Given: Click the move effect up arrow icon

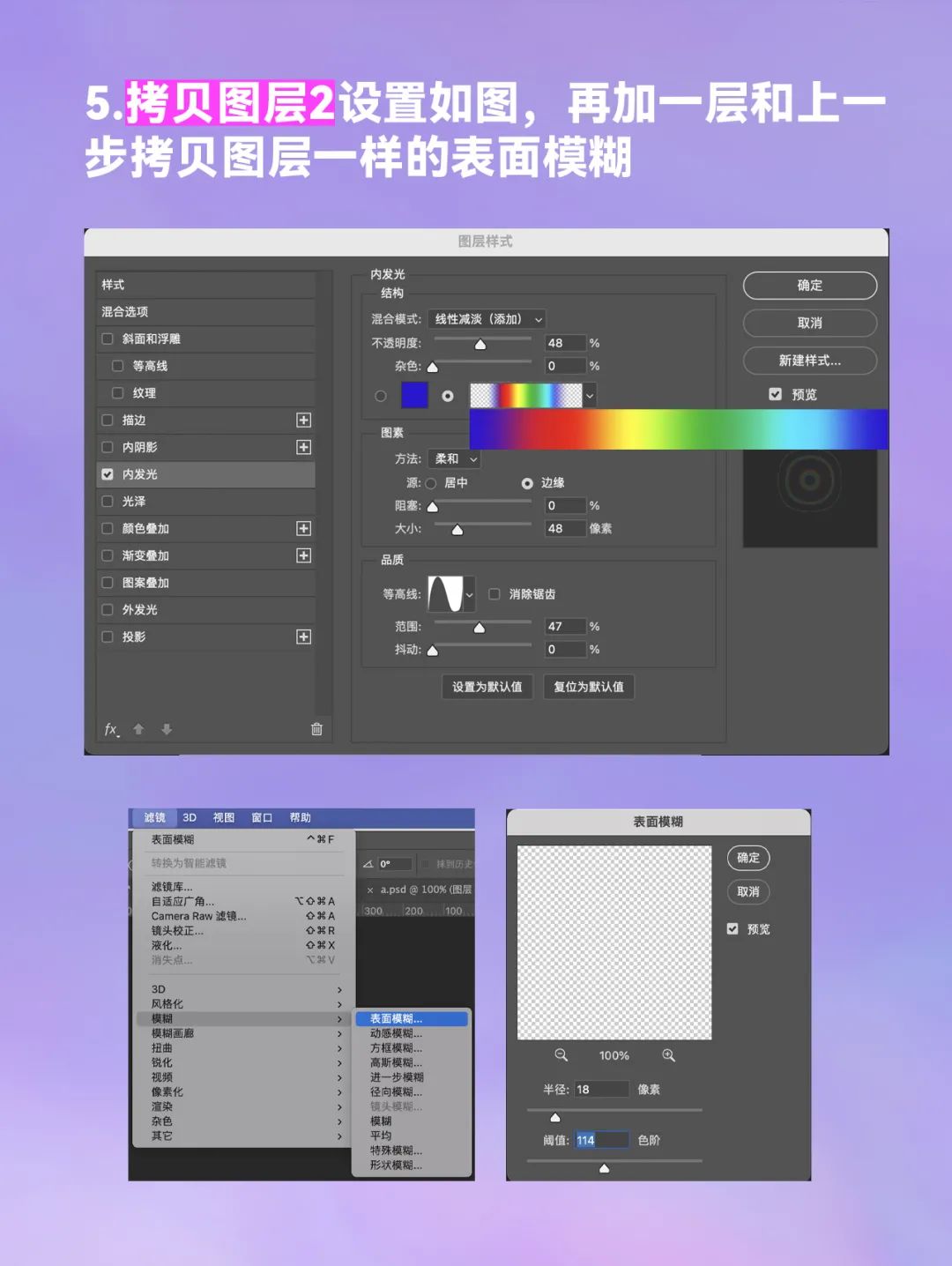Looking at the screenshot, I should 138,729.
